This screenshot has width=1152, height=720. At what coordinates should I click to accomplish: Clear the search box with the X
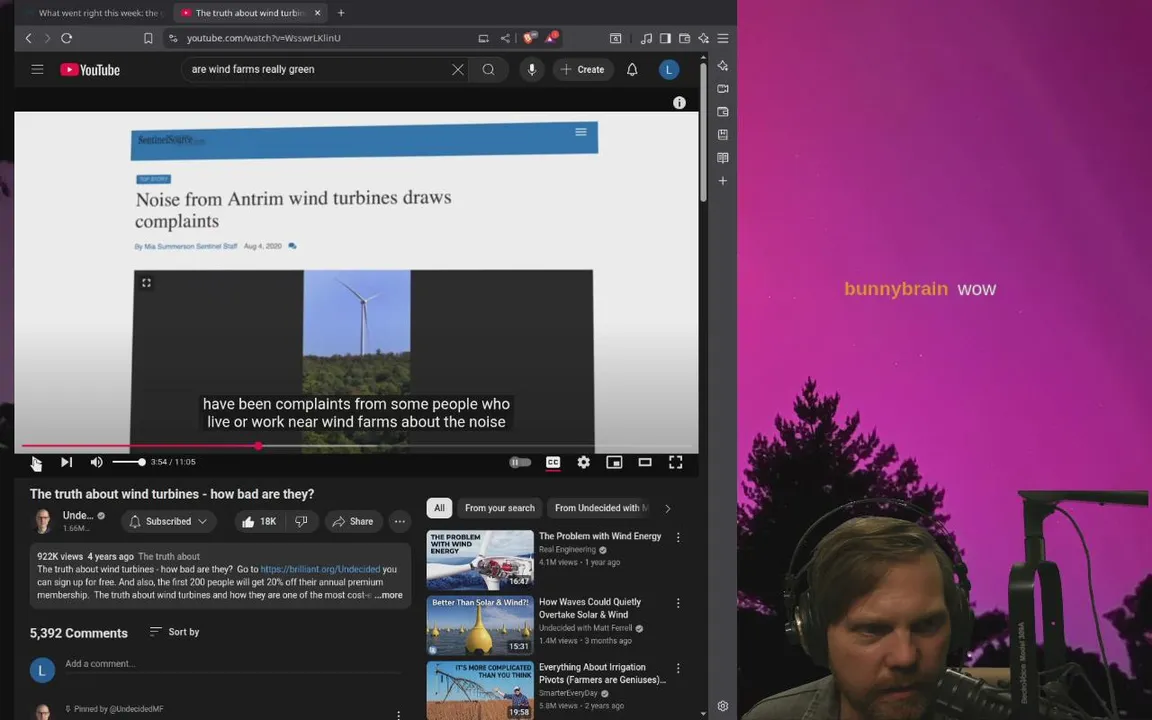pyautogui.click(x=458, y=70)
